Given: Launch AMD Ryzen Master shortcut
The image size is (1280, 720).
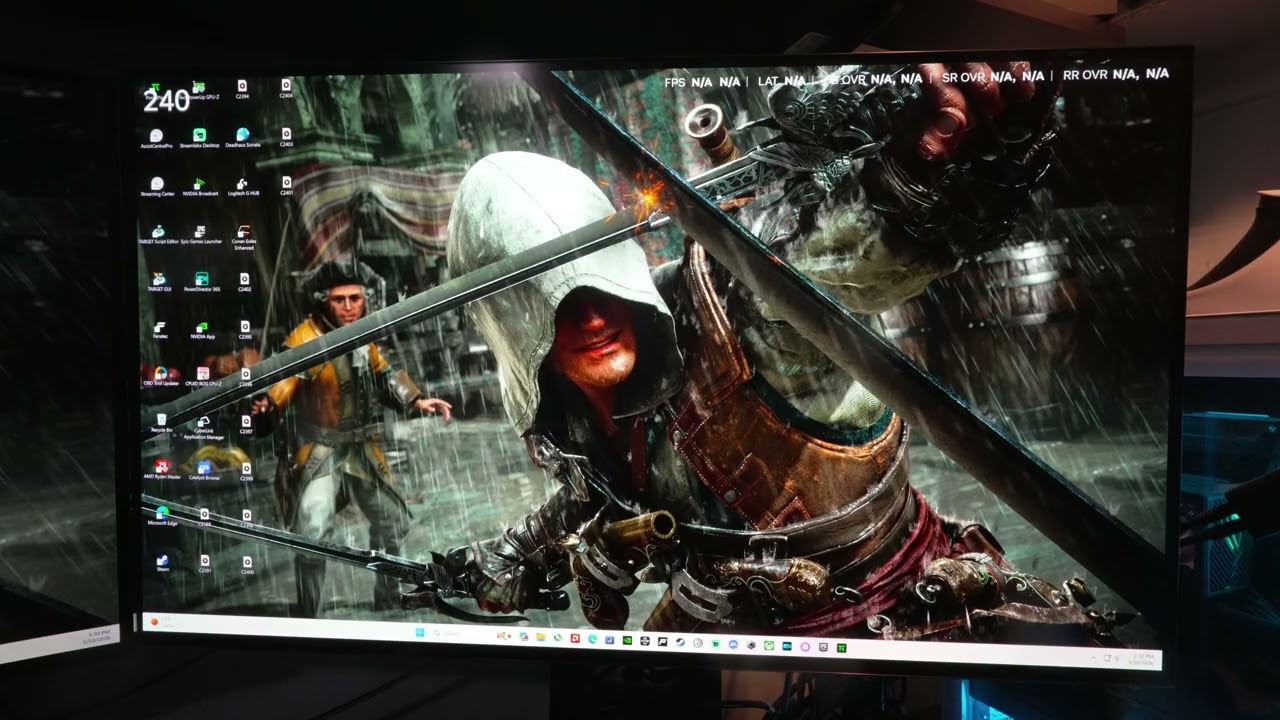Looking at the screenshot, I should point(162,470).
